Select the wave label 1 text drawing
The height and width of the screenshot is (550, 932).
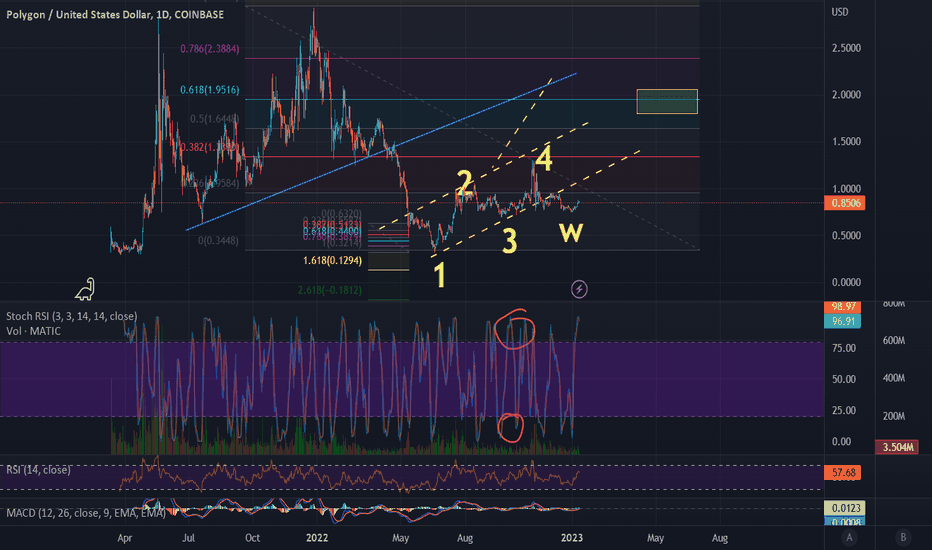pyautogui.click(x=440, y=275)
